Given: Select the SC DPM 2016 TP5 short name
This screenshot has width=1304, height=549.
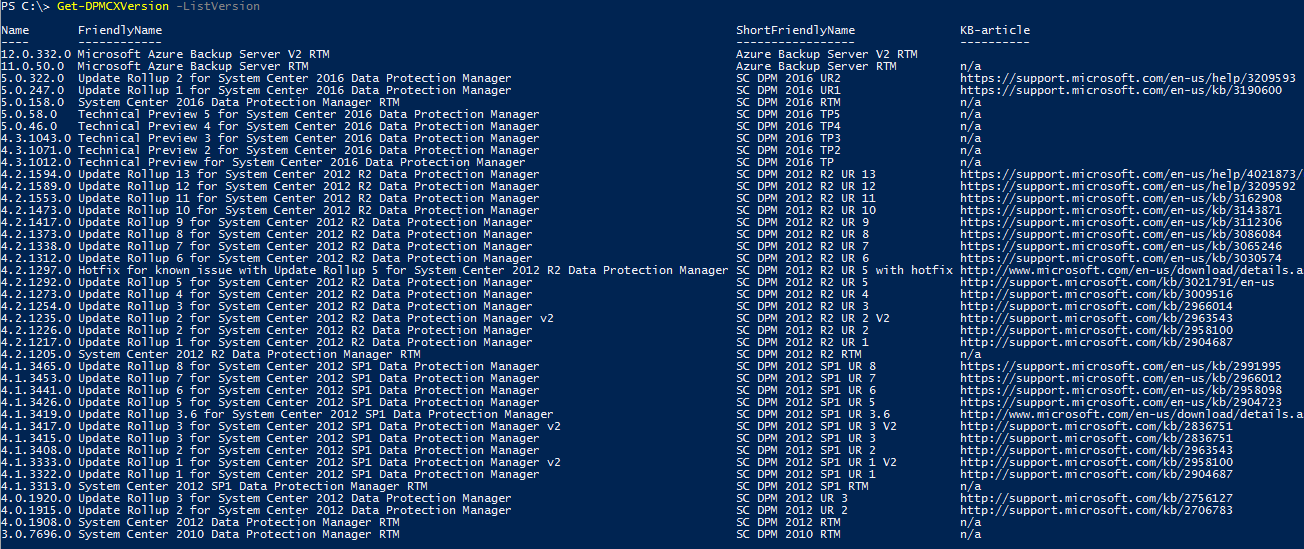Looking at the screenshot, I should 788,114.
